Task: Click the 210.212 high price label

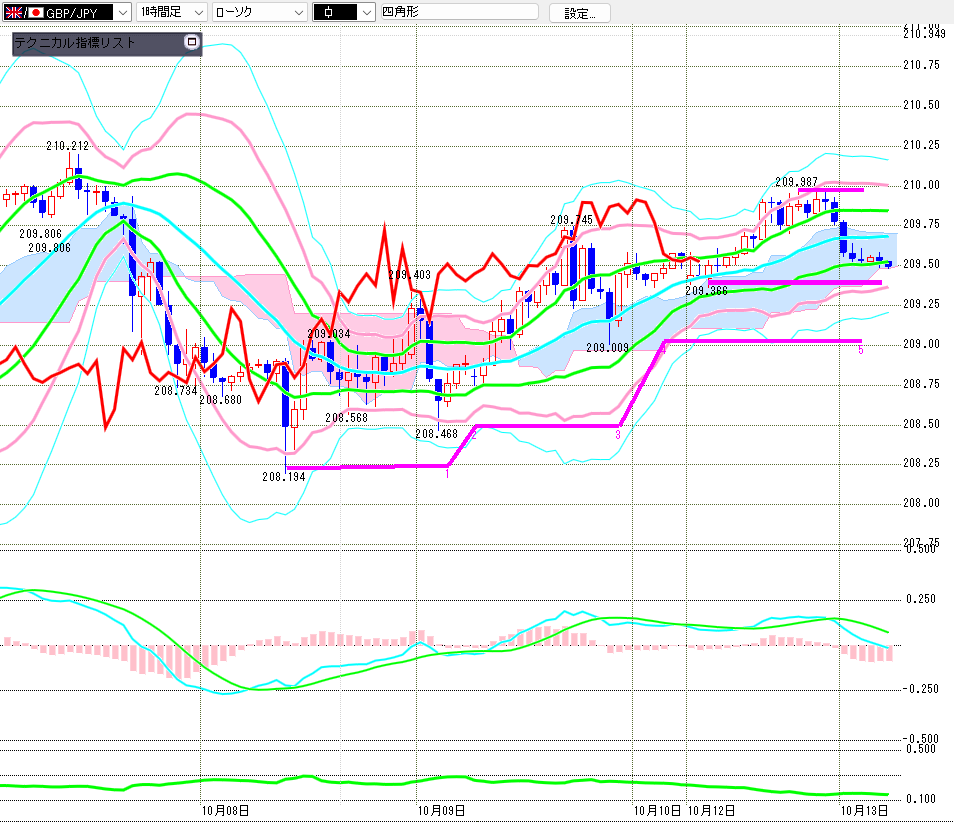Action: 68,146
